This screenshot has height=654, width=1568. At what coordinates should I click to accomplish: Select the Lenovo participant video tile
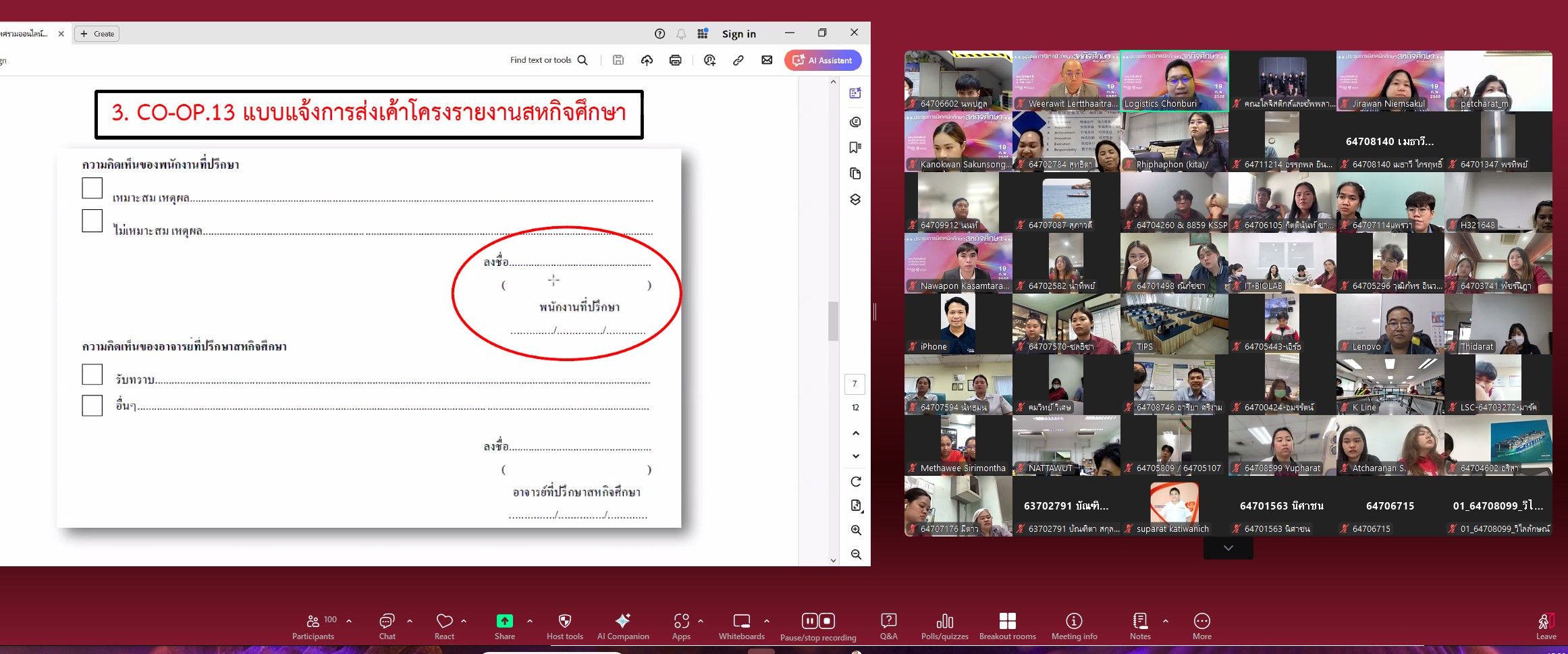1390,324
